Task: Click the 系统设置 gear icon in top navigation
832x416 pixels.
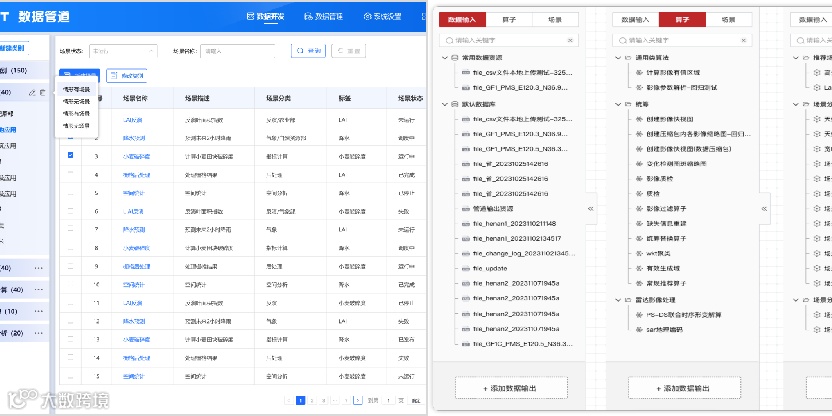Action: click(x=367, y=17)
